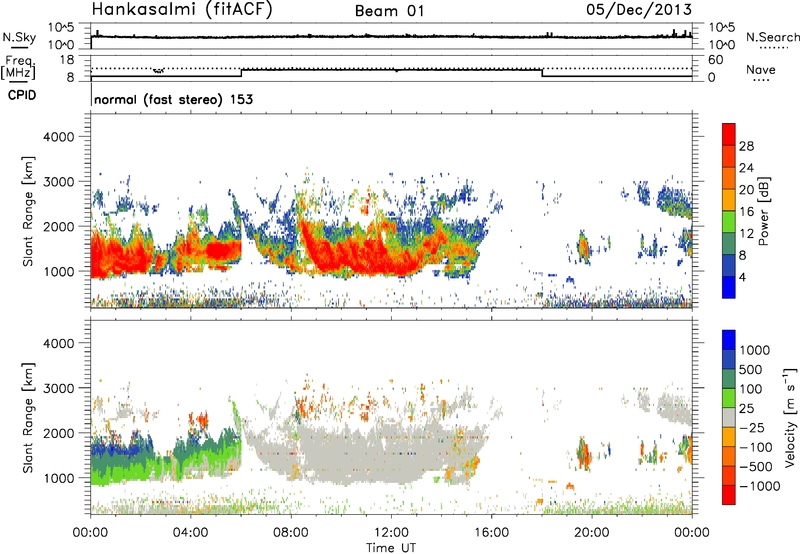800x554 pixels.
Task: Select the '500' velocity colorbar label
Action: click(x=752, y=369)
